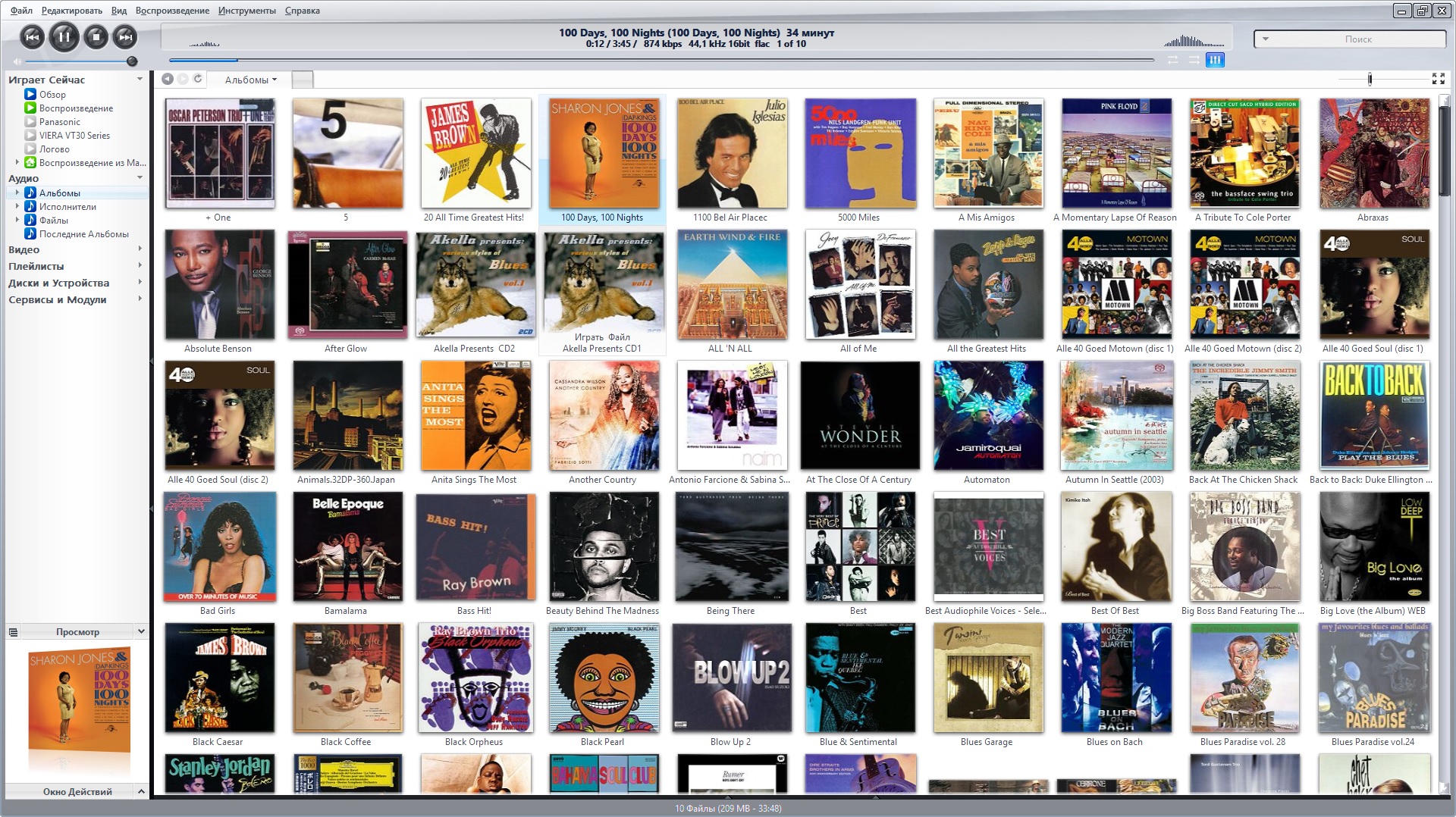The image size is (1456, 817).
Task: Click Играть Файл on Akella Presents CD1
Action: pos(602,337)
